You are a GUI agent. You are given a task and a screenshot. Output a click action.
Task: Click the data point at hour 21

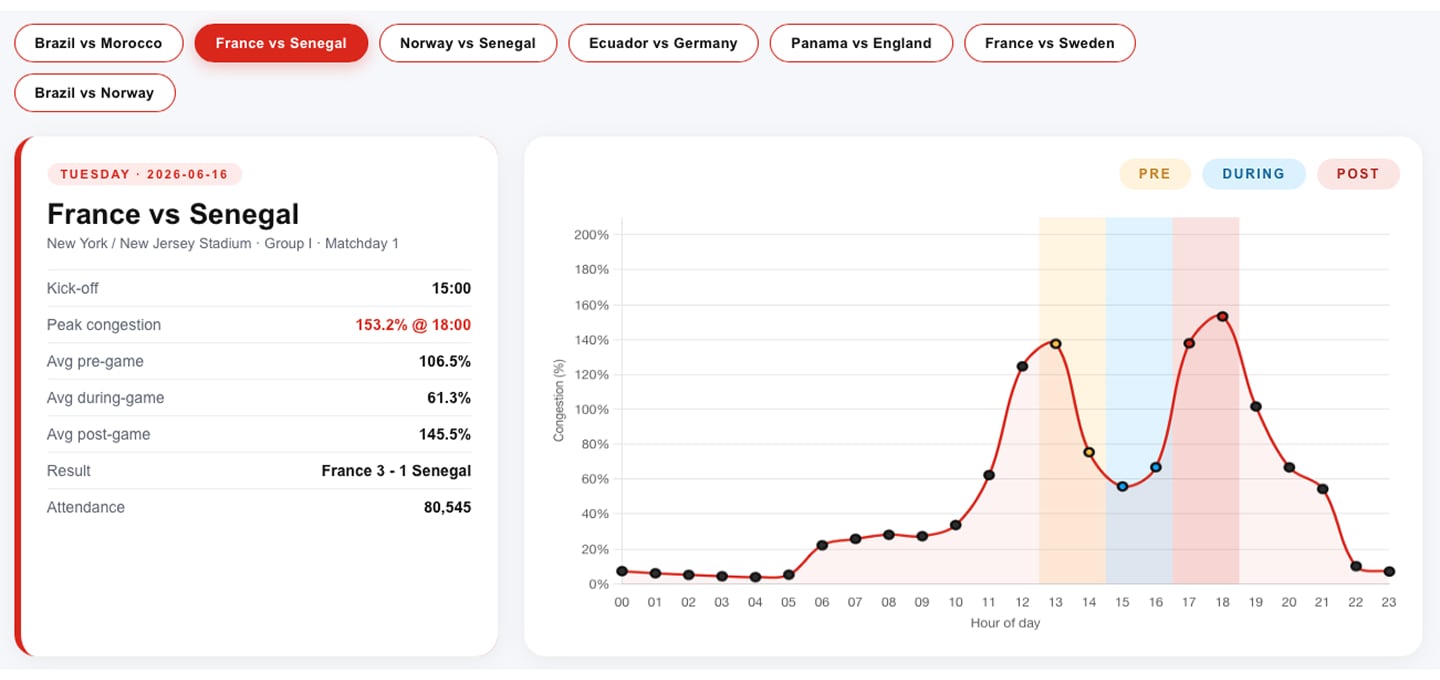click(x=1322, y=489)
